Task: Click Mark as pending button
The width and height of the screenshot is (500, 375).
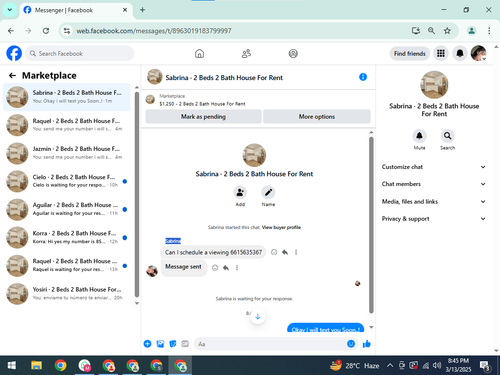Action: point(203,117)
